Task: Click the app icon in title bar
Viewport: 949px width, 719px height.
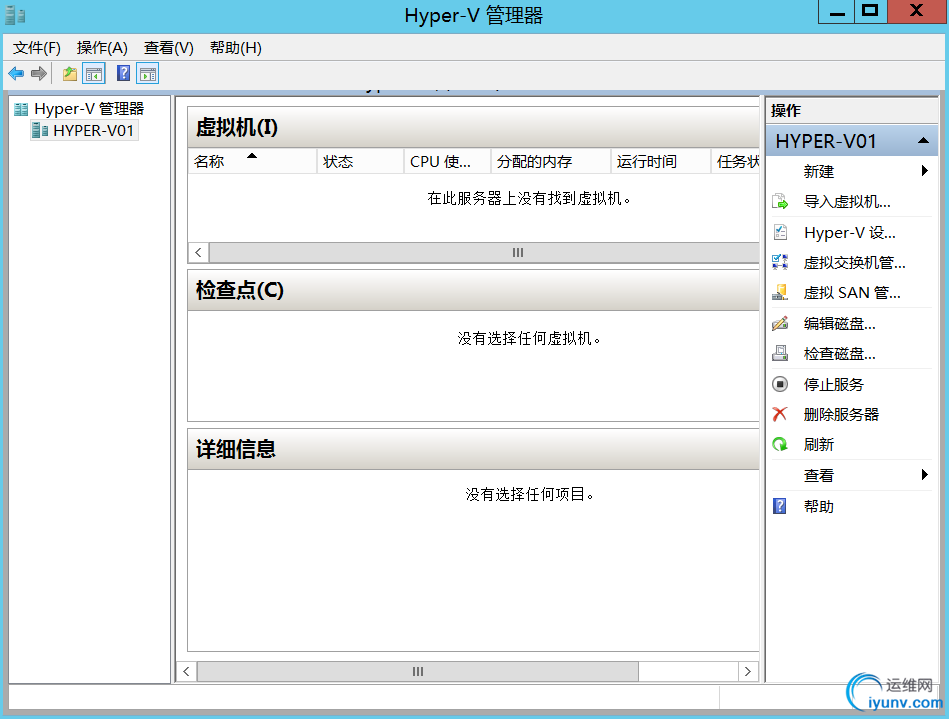Action: tap(15, 15)
